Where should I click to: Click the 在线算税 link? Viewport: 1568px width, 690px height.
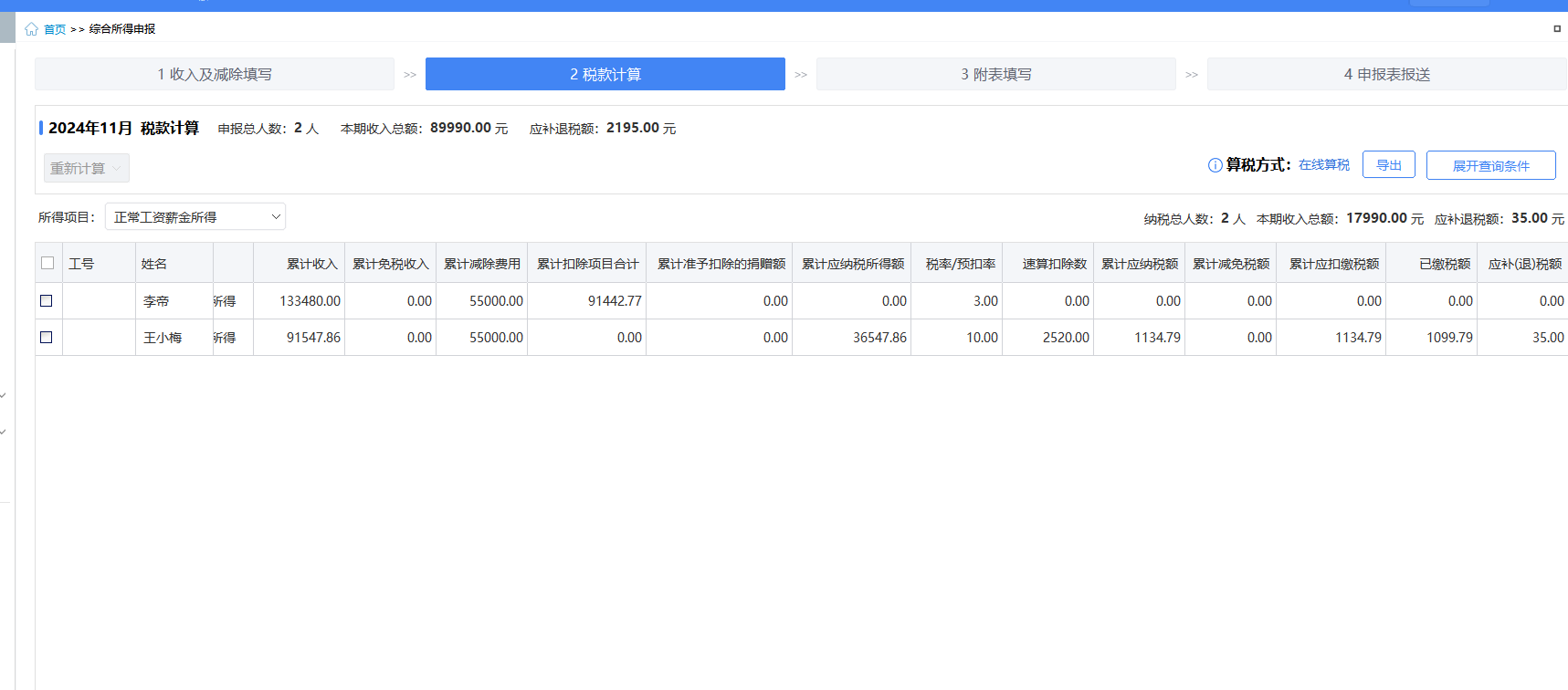pos(1324,165)
